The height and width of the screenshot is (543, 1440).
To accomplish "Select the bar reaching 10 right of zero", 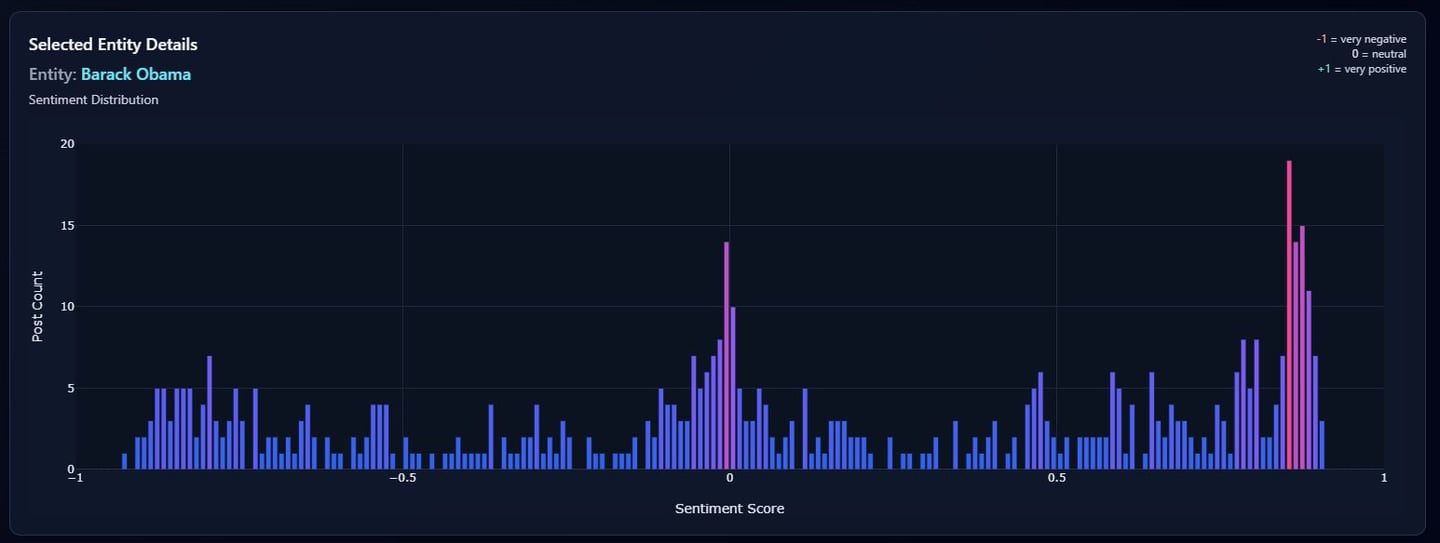I will point(733,388).
